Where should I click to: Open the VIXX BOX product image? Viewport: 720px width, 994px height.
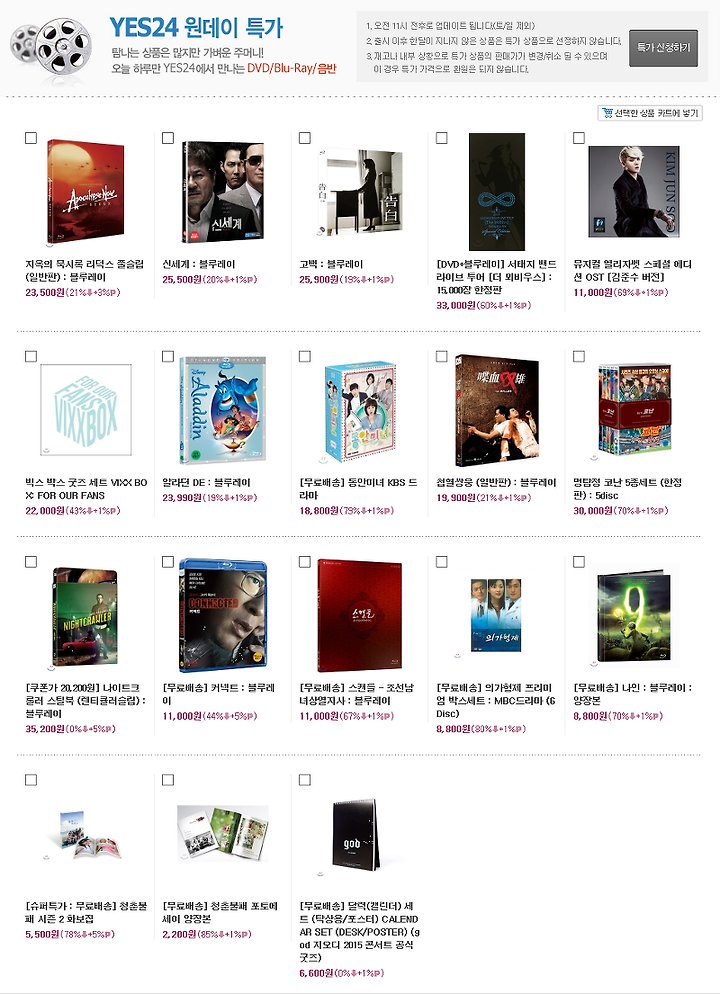(86, 410)
